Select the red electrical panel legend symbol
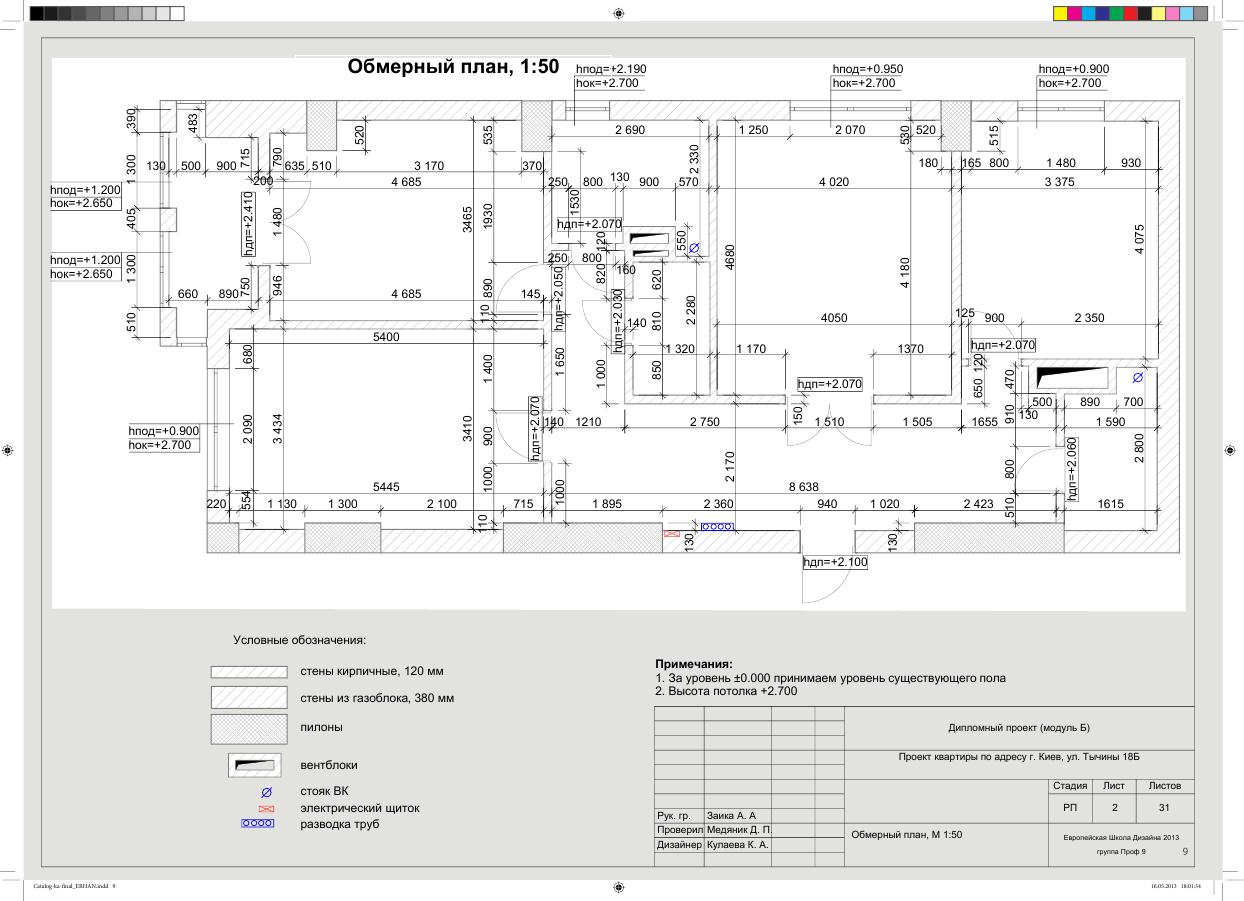 pyautogui.click(x=266, y=808)
